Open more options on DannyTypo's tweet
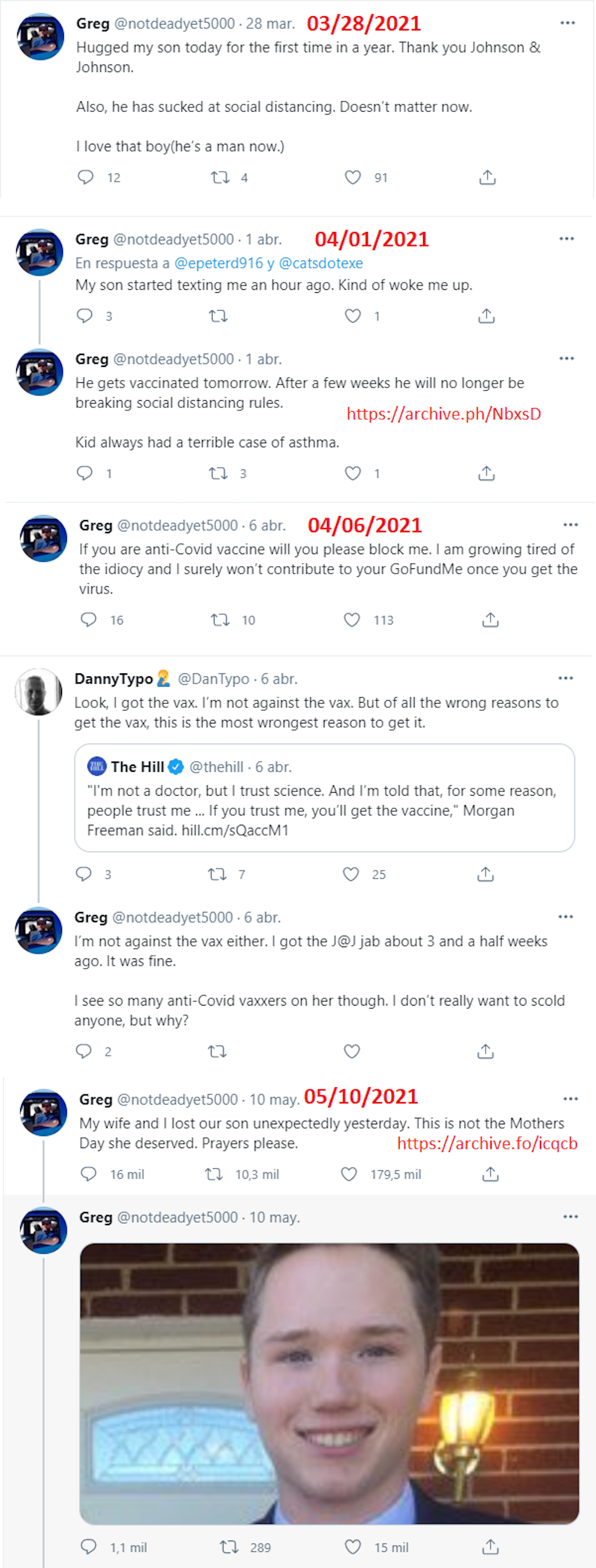The image size is (596, 1568). pyautogui.click(x=566, y=678)
